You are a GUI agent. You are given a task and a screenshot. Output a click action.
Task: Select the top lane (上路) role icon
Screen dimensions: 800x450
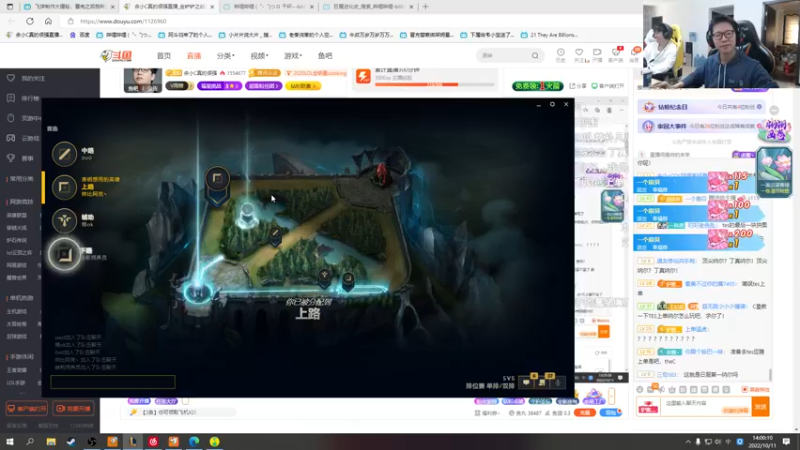click(64, 187)
